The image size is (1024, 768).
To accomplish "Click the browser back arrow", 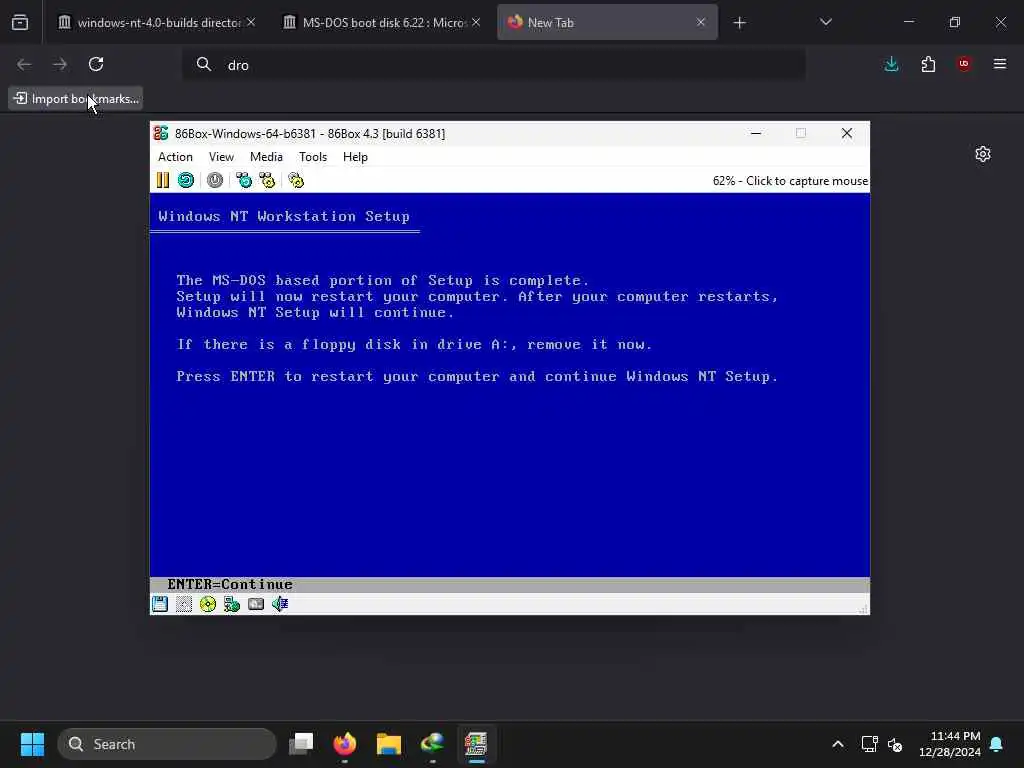I will click(24, 64).
